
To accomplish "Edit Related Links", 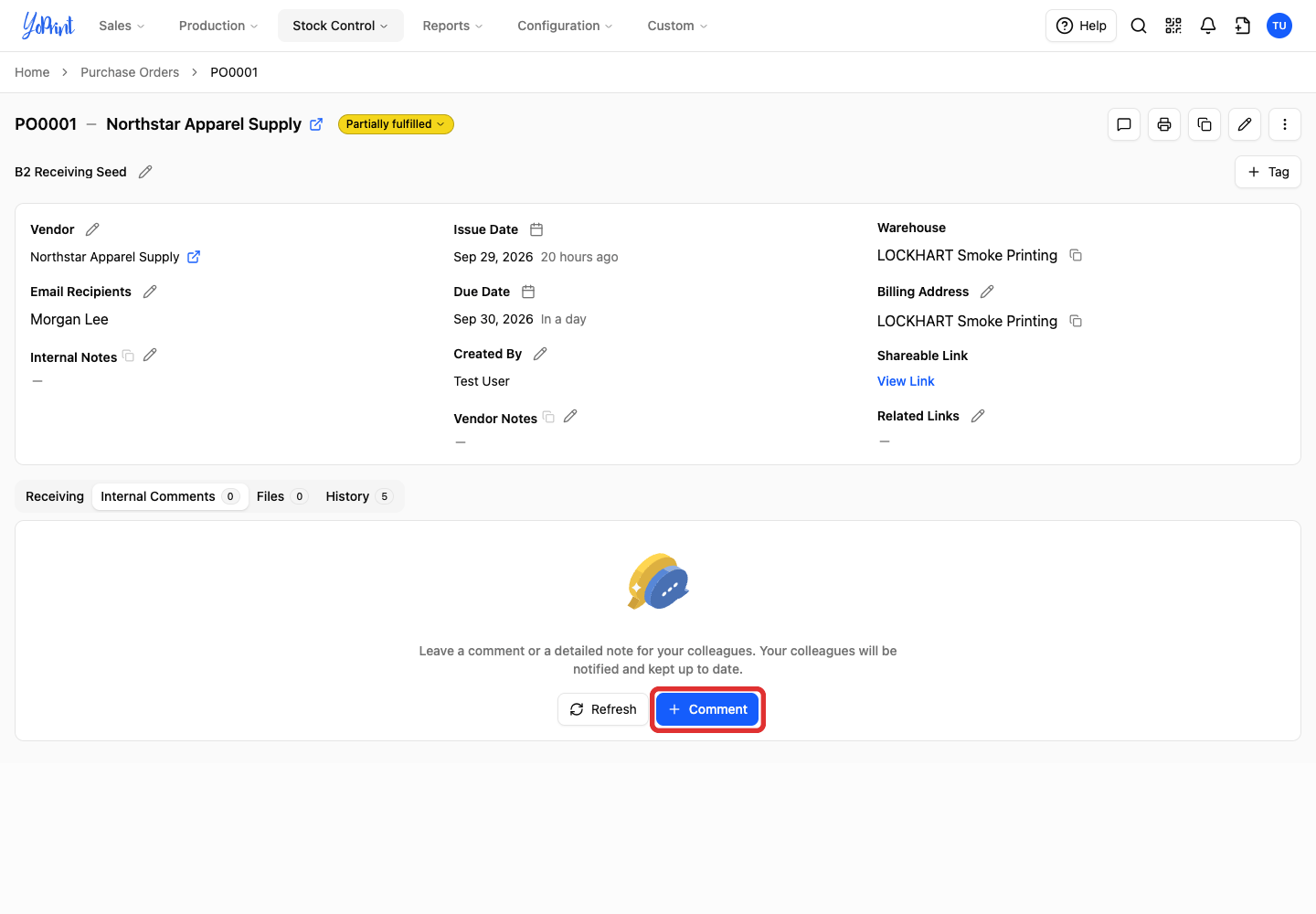I will pyautogui.click(x=978, y=416).
